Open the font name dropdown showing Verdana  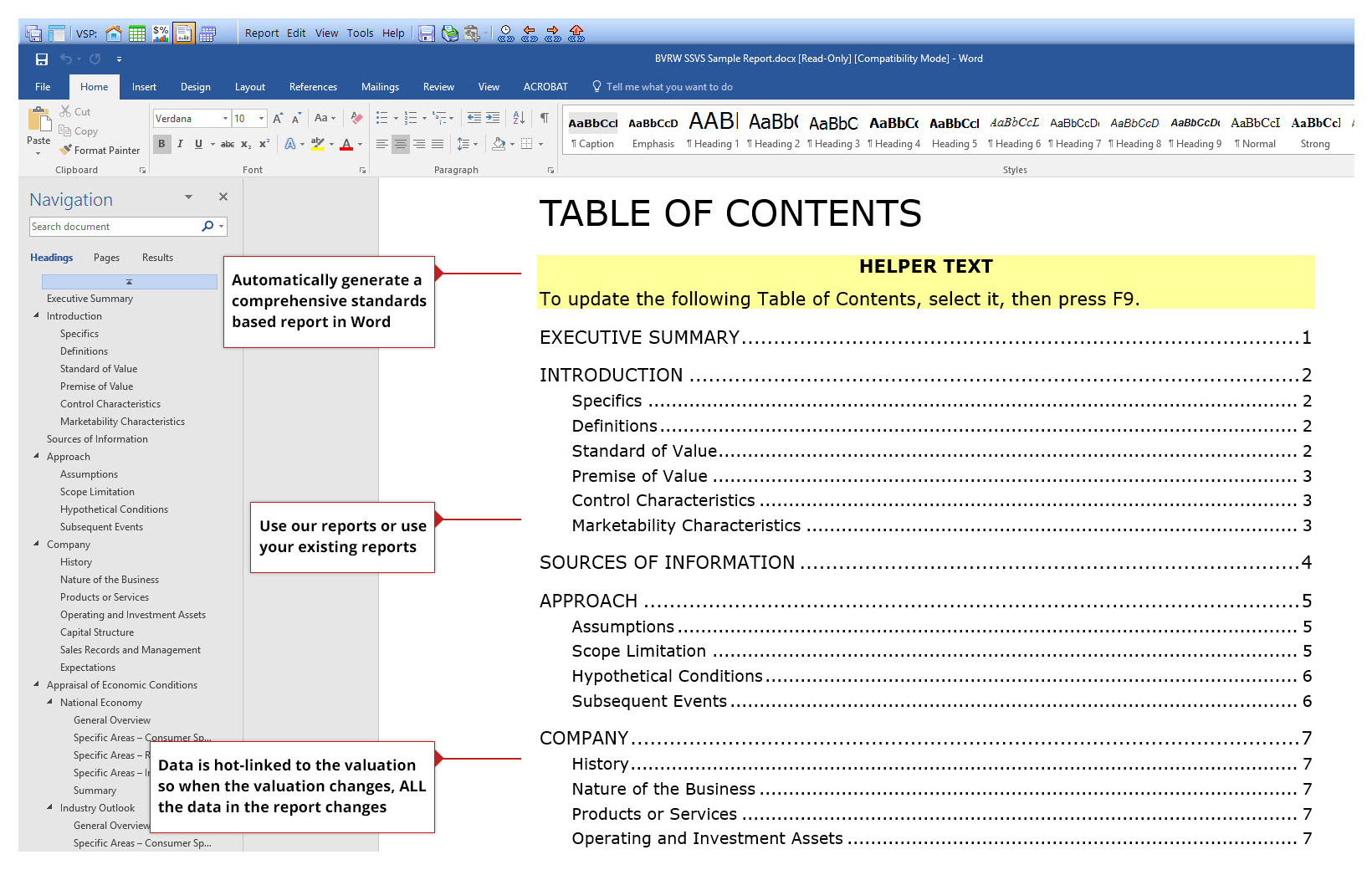[x=225, y=118]
